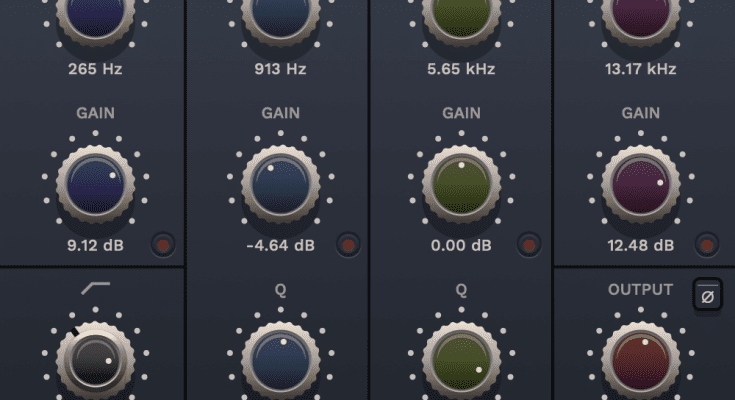Click the magenta gain knob above 12.48 dB
735x400 pixels.
[x=640, y=182]
